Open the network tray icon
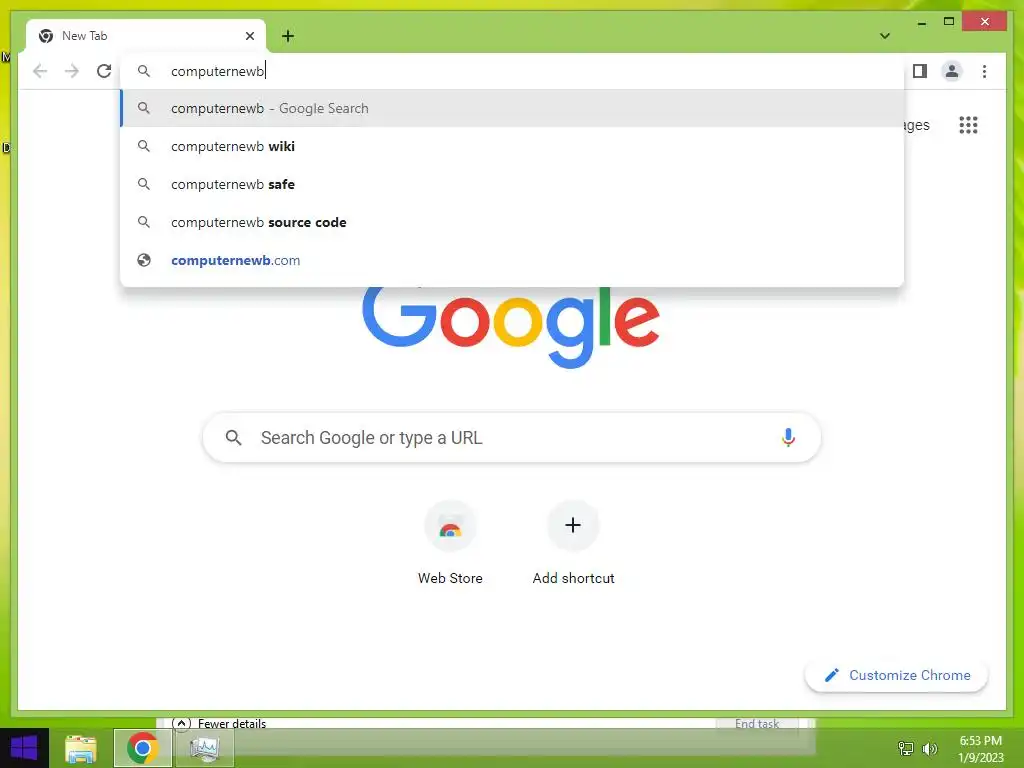The width and height of the screenshot is (1024, 768). point(906,748)
